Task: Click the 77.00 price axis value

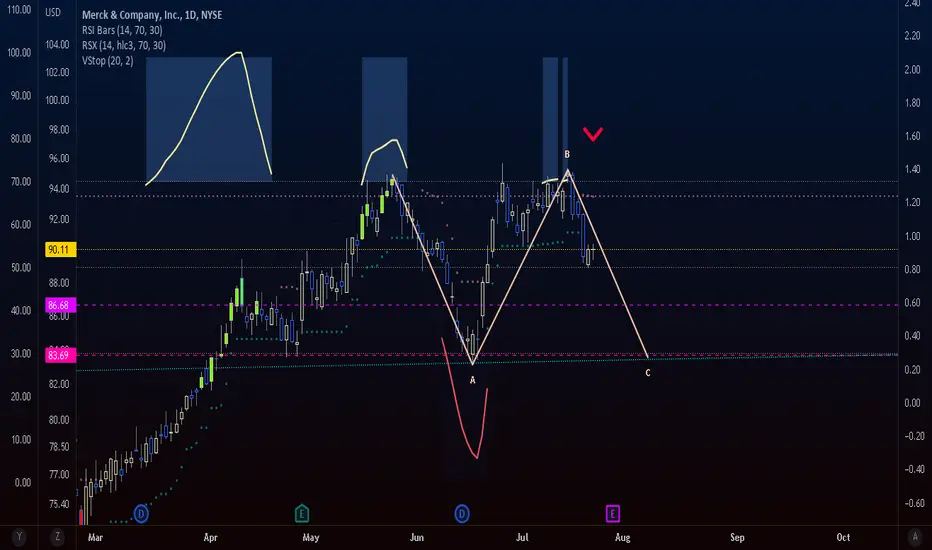Action: [58, 474]
